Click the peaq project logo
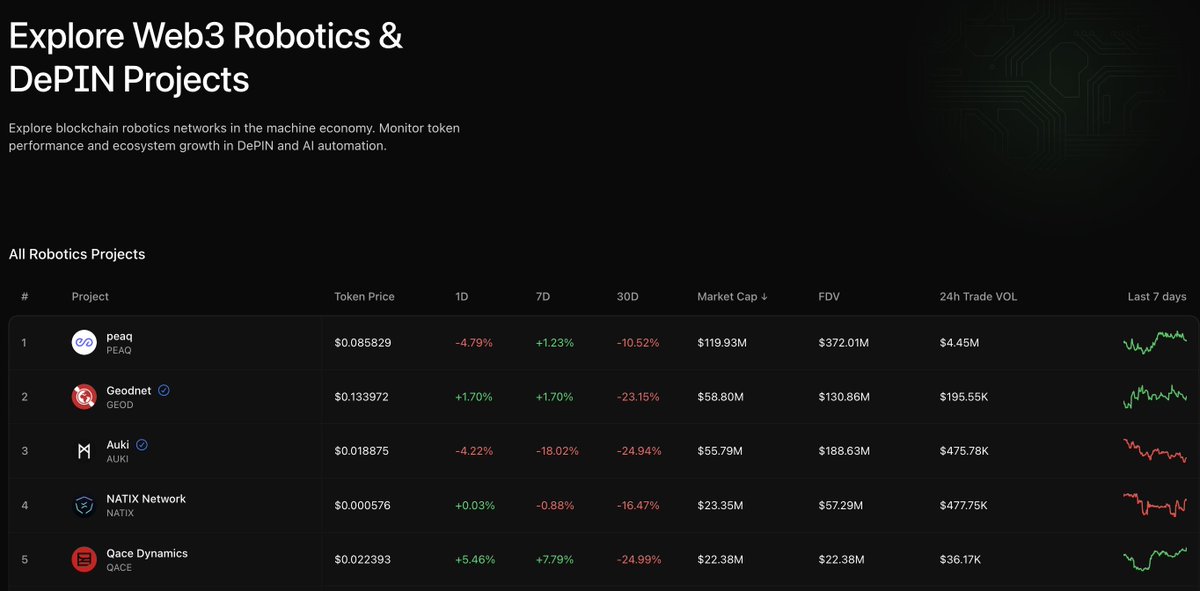Screen dimensions: 1200x591 tap(83, 342)
